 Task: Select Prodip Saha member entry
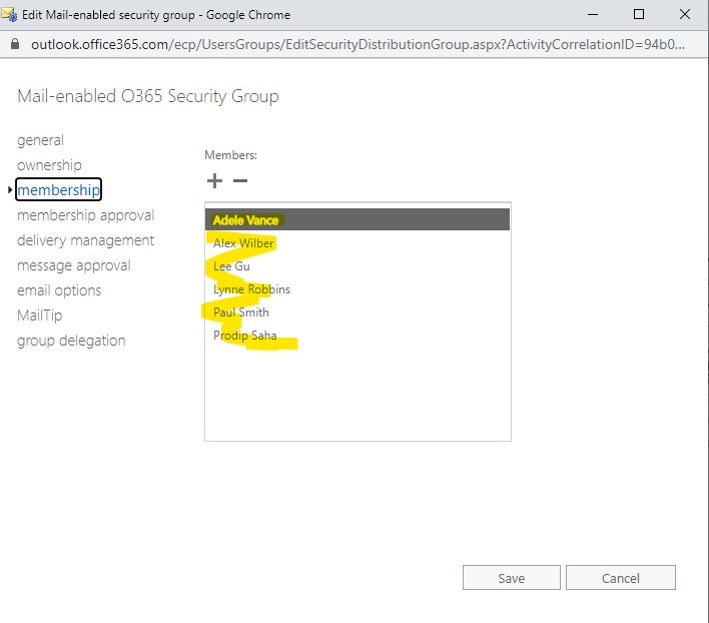tap(357, 335)
